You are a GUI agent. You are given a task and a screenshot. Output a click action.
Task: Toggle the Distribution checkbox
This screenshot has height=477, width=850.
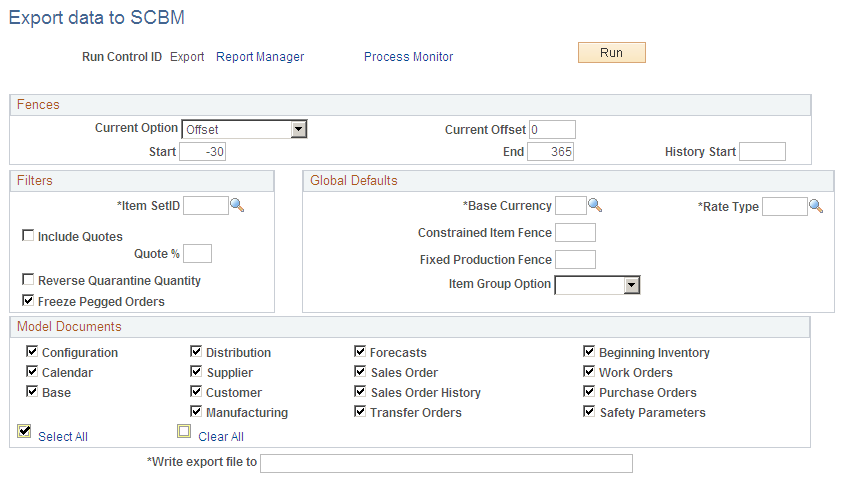196,351
